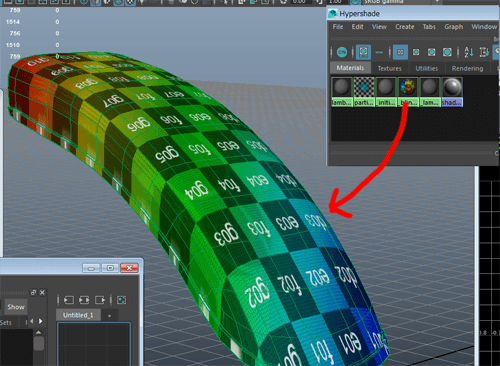Choose extra large swatches size icon
Image resolution: width=500 pixels, height=366 pixels.
[447, 52]
